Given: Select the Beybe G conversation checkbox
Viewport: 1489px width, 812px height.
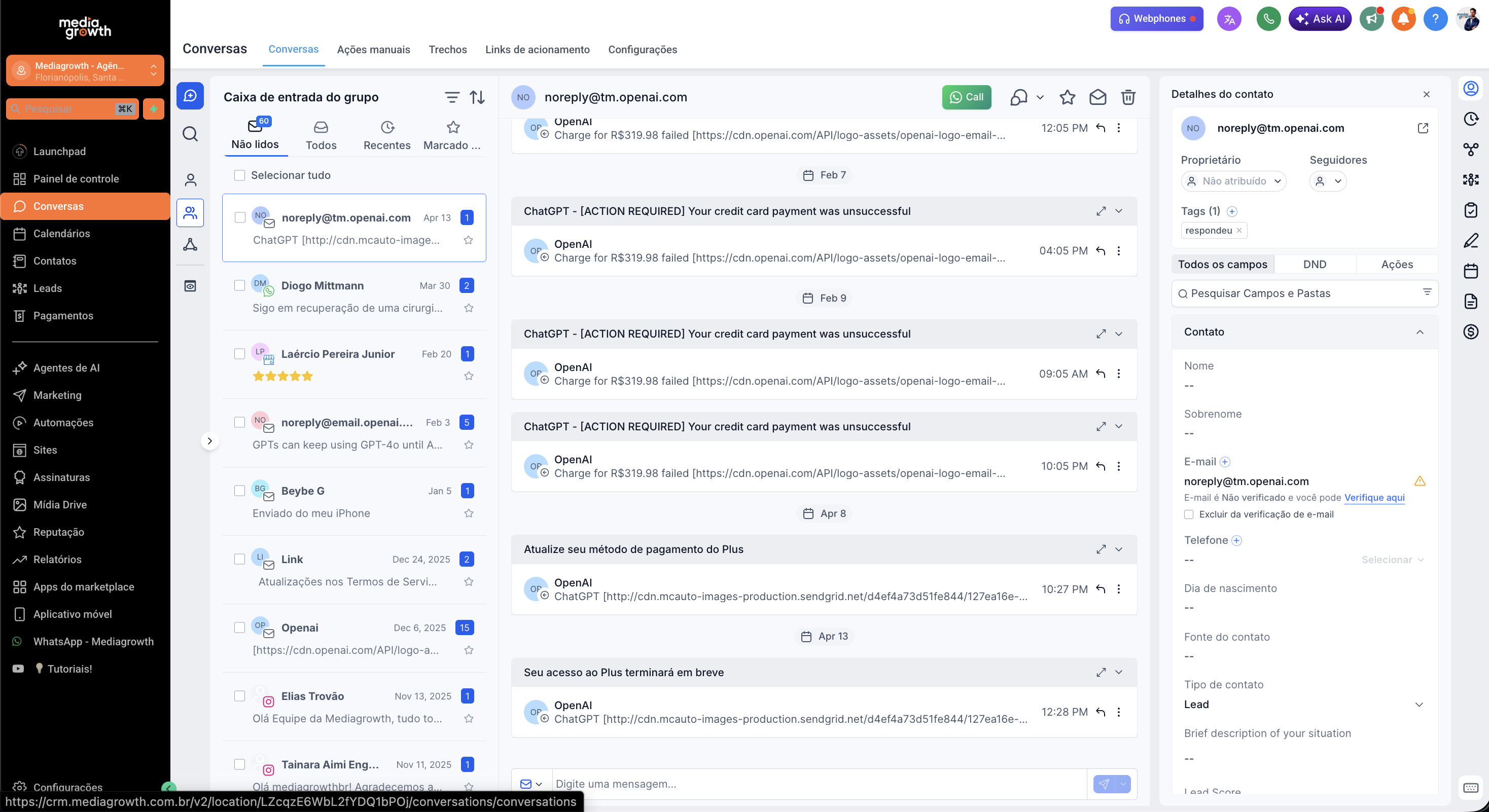Looking at the screenshot, I should coord(239,491).
